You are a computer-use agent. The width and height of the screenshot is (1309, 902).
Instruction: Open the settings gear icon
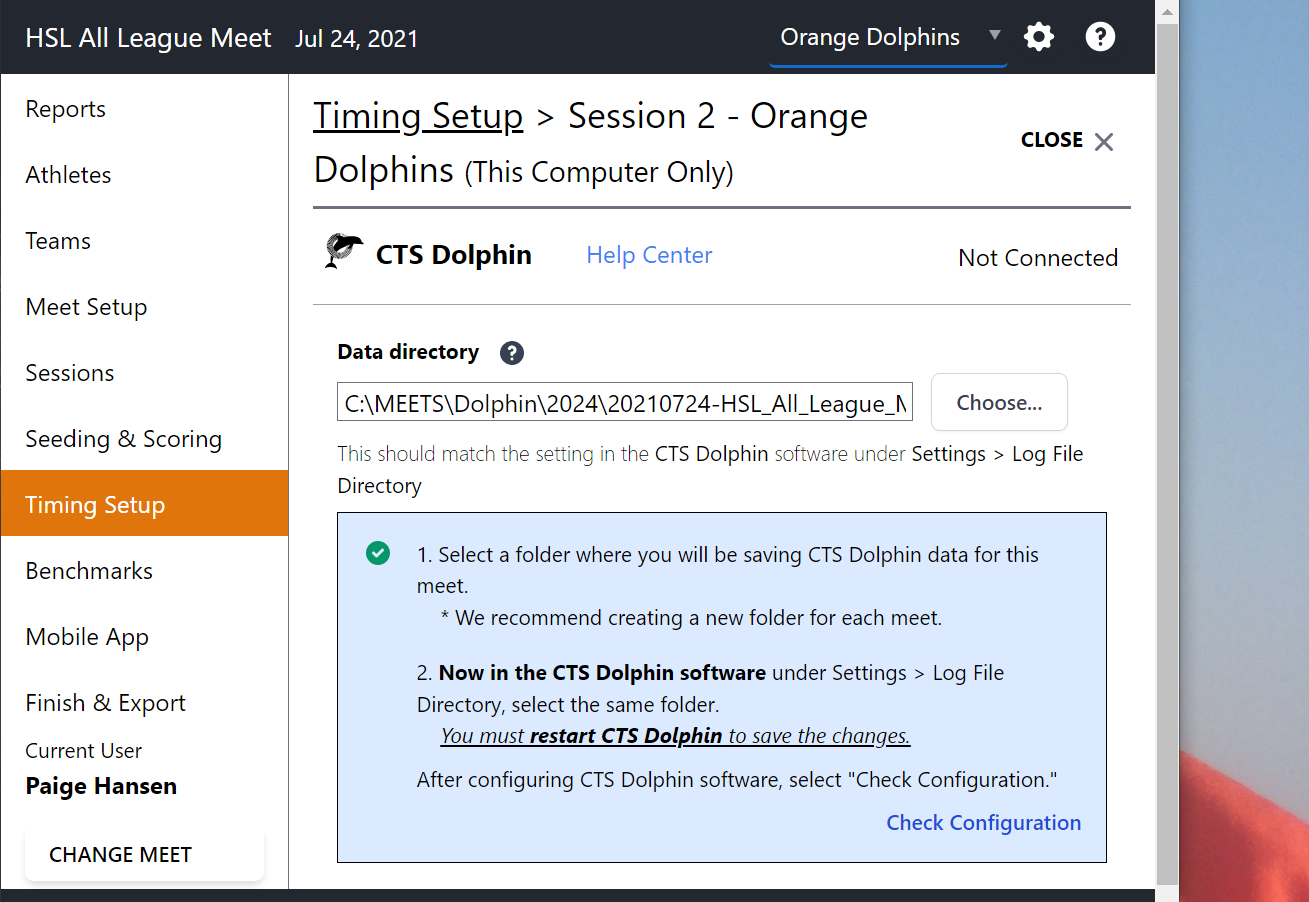(1039, 38)
